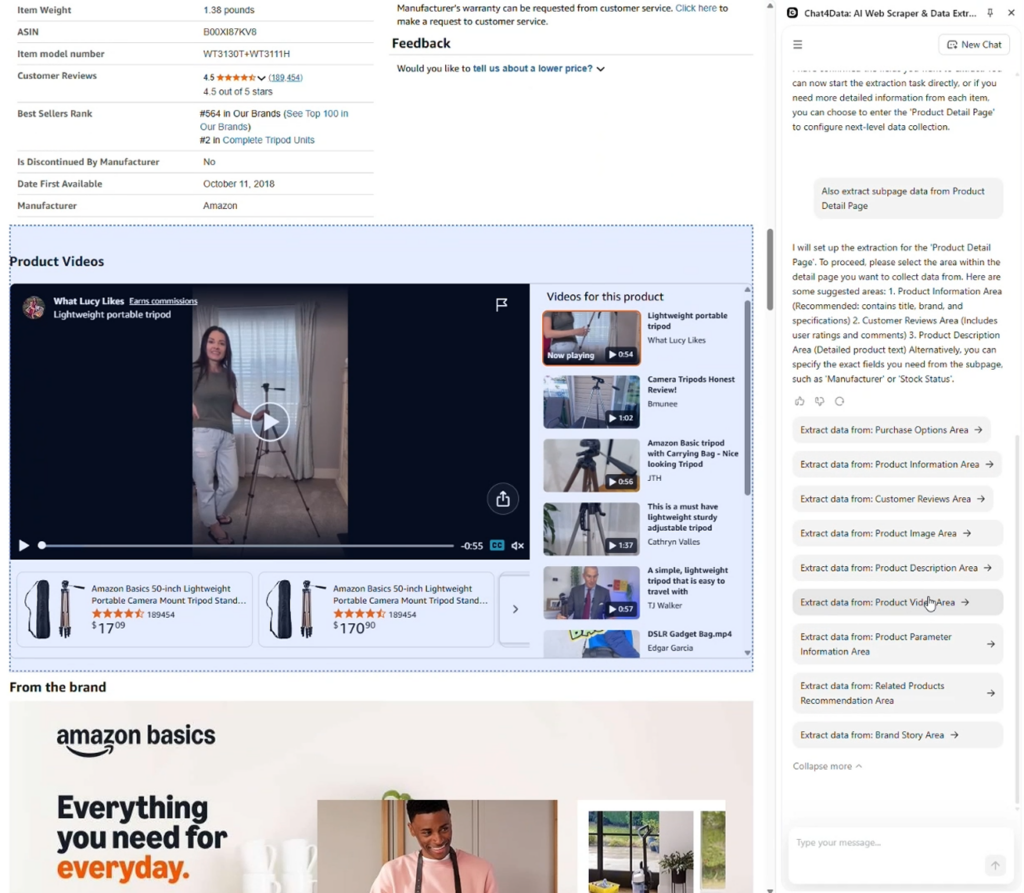Click the thumbs up on Chat4Data's reply

point(799,400)
